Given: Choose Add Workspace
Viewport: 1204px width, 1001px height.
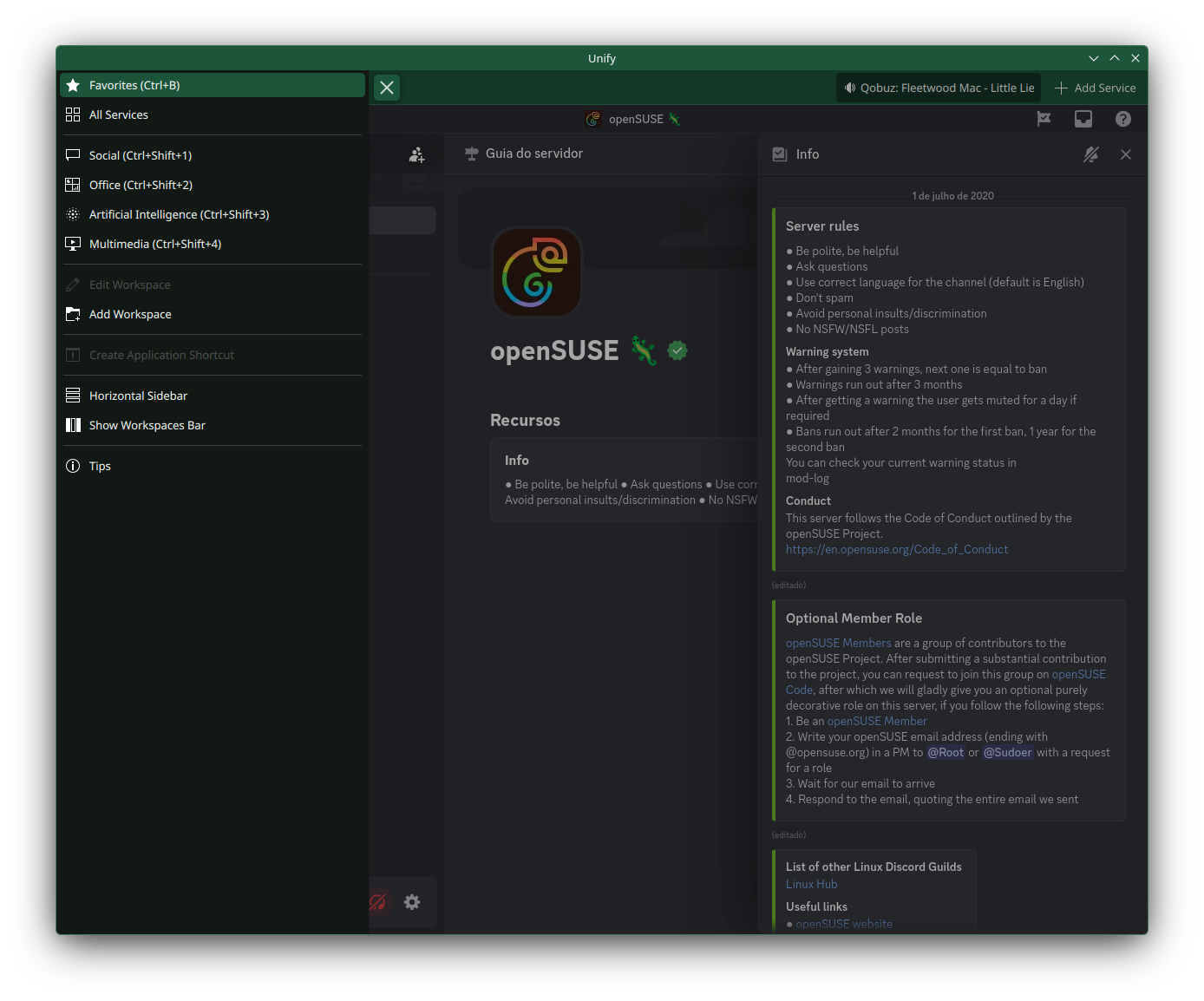Looking at the screenshot, I should click(x=213, y=314).
